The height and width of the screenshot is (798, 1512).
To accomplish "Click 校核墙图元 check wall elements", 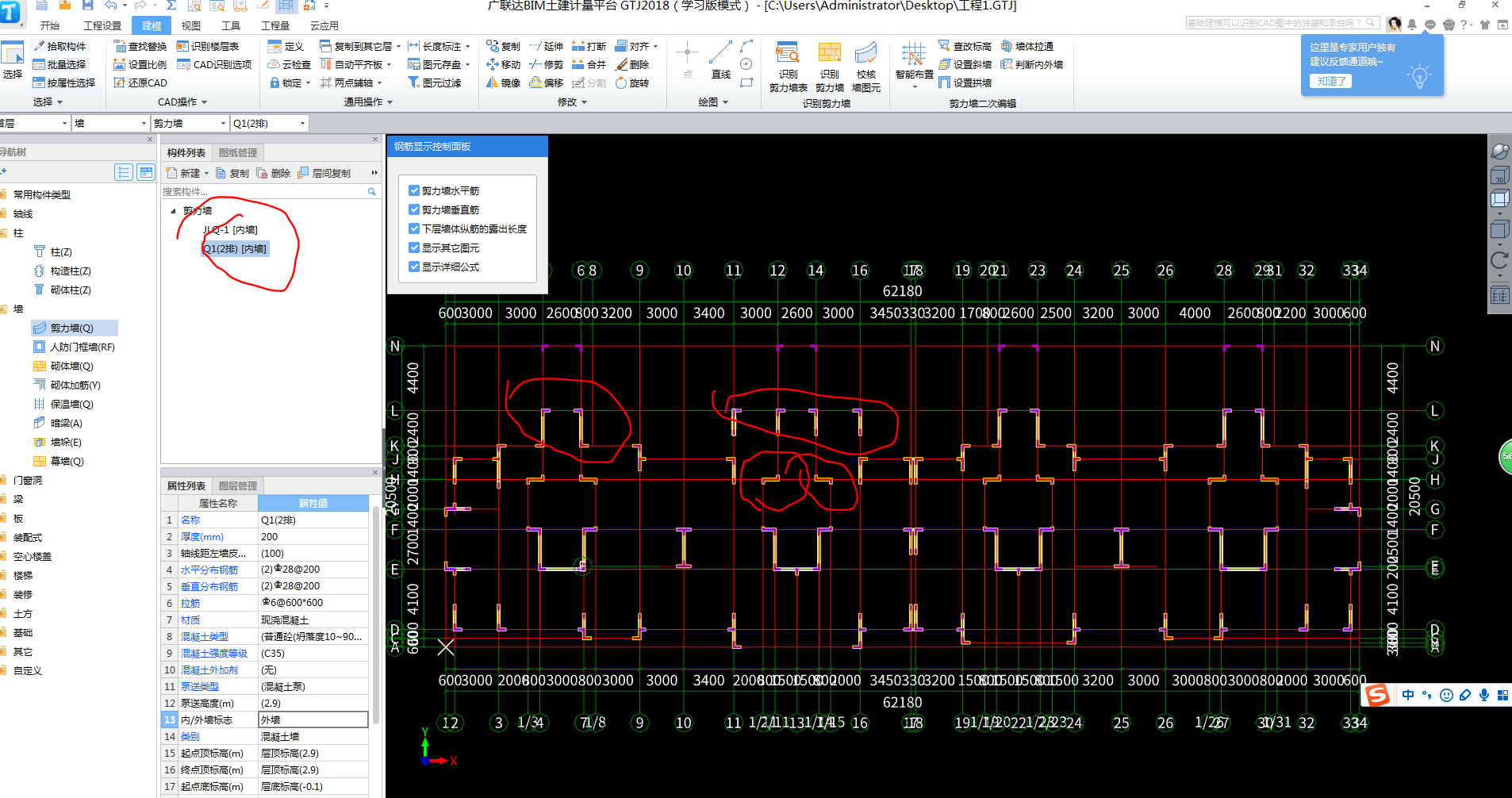I will 866,67.
